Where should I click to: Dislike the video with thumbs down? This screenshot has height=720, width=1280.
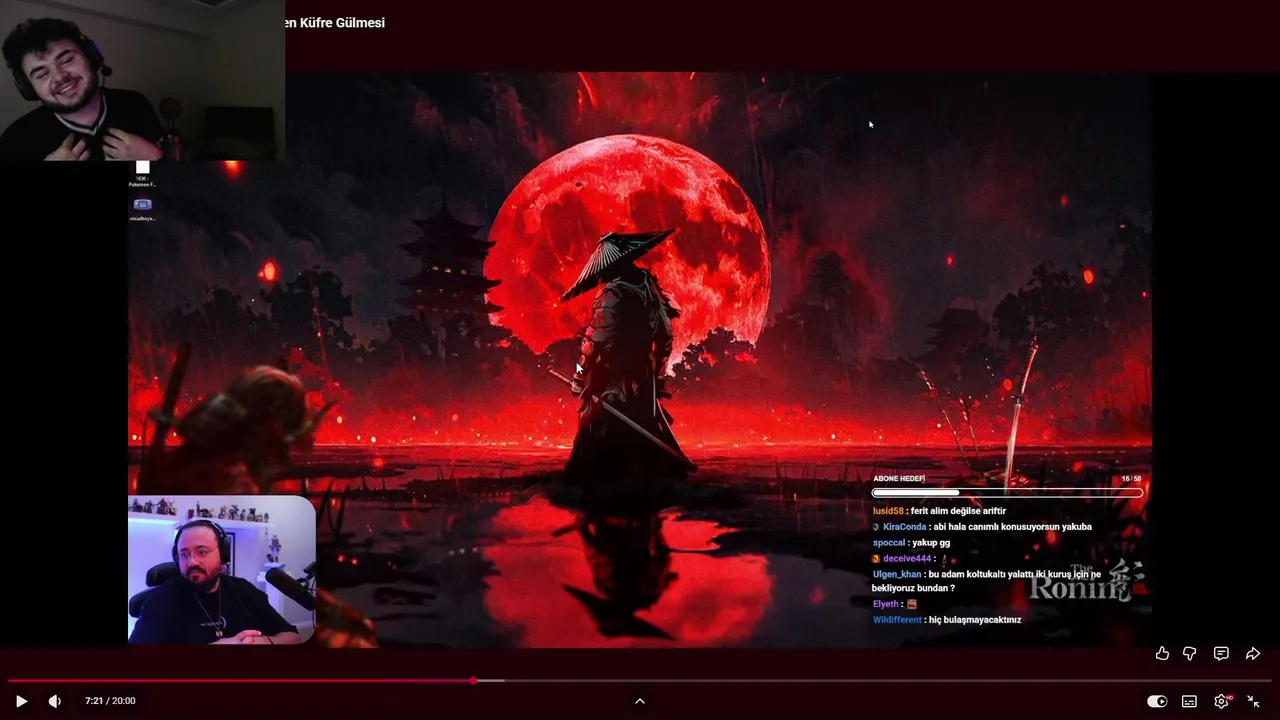click(x=1190, y=653)
